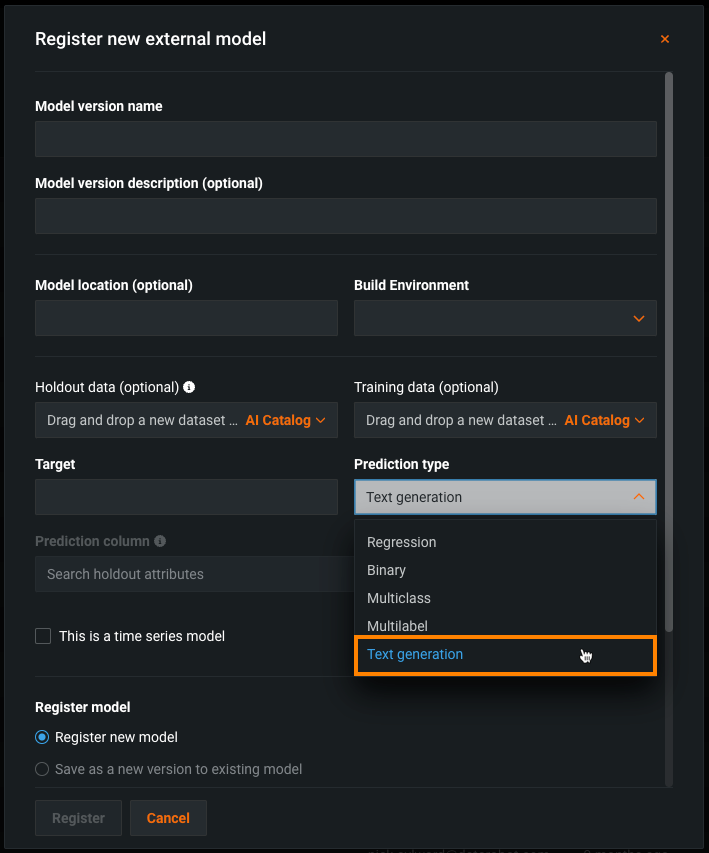The width and height of the screenshot is (709, 853).
Task: Pick the Multilabel option
Action: pos(397,626)
